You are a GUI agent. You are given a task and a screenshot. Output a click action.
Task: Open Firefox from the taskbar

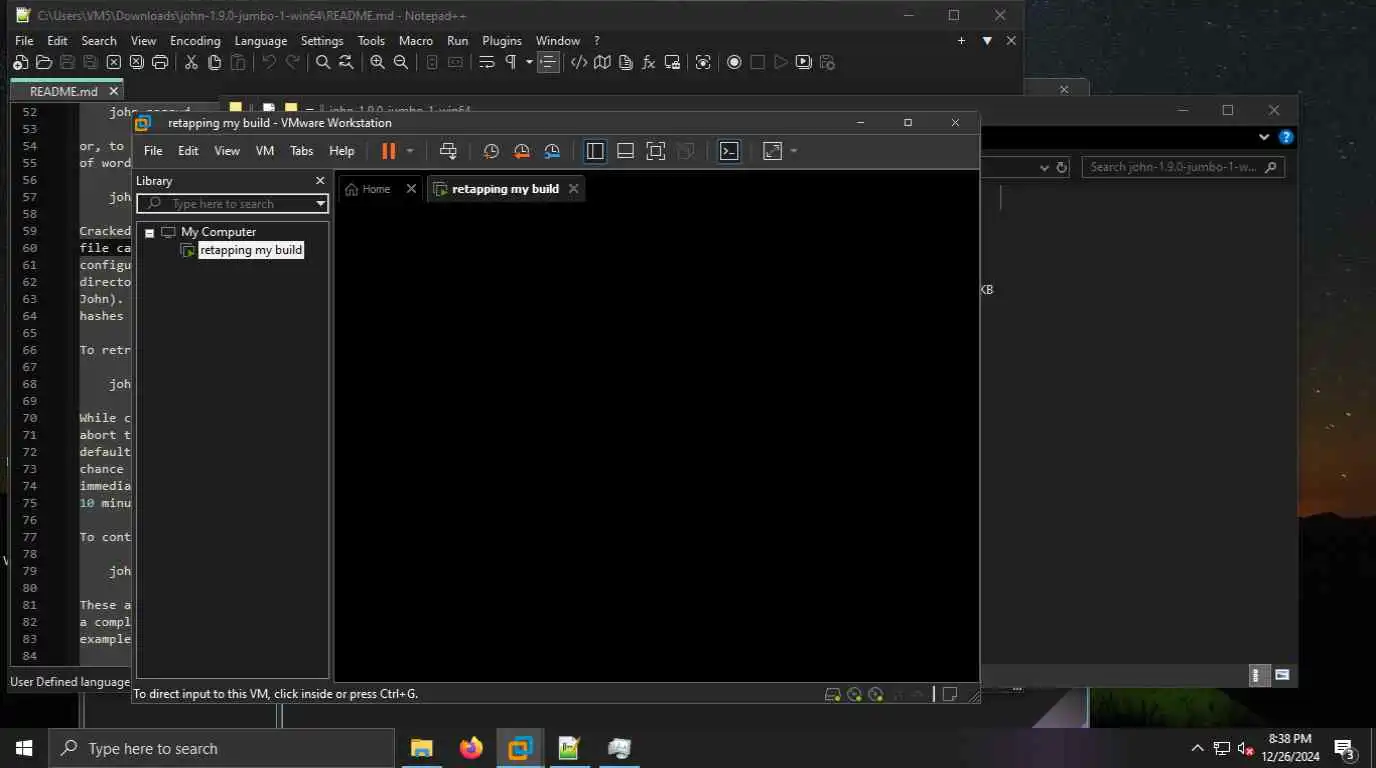click(470, 748)
